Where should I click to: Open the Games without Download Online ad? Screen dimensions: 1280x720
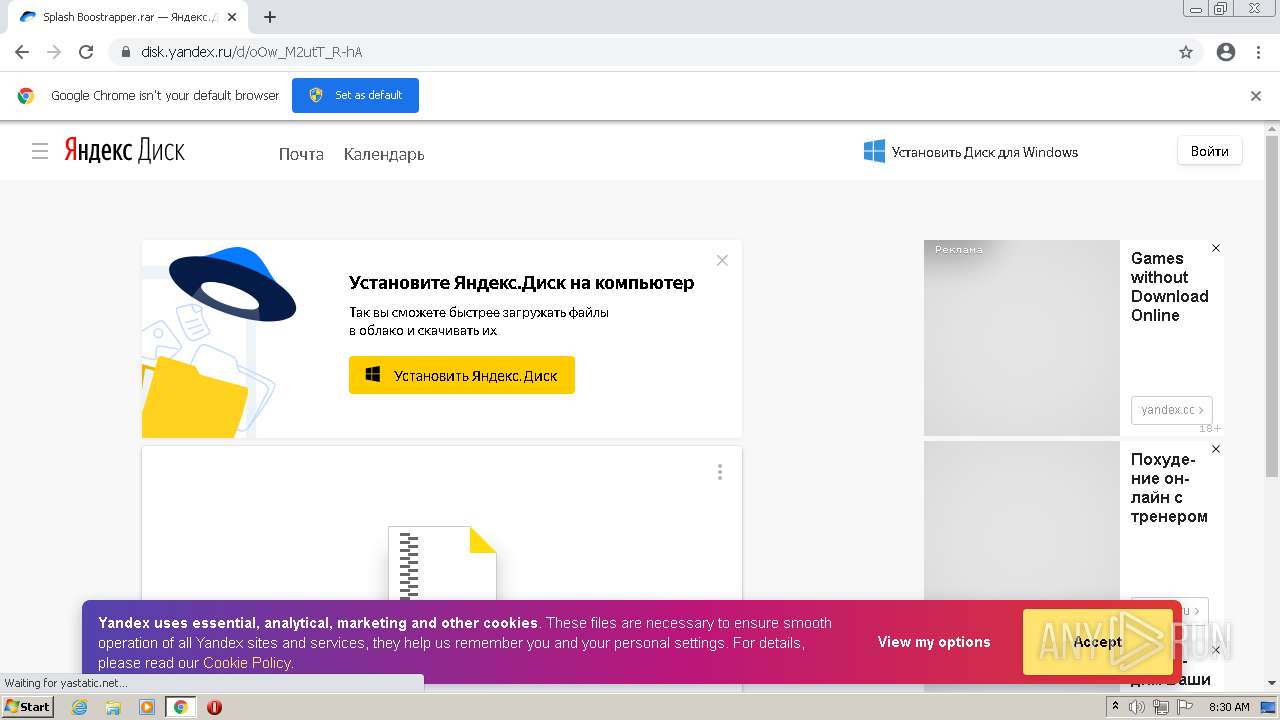1169,287
